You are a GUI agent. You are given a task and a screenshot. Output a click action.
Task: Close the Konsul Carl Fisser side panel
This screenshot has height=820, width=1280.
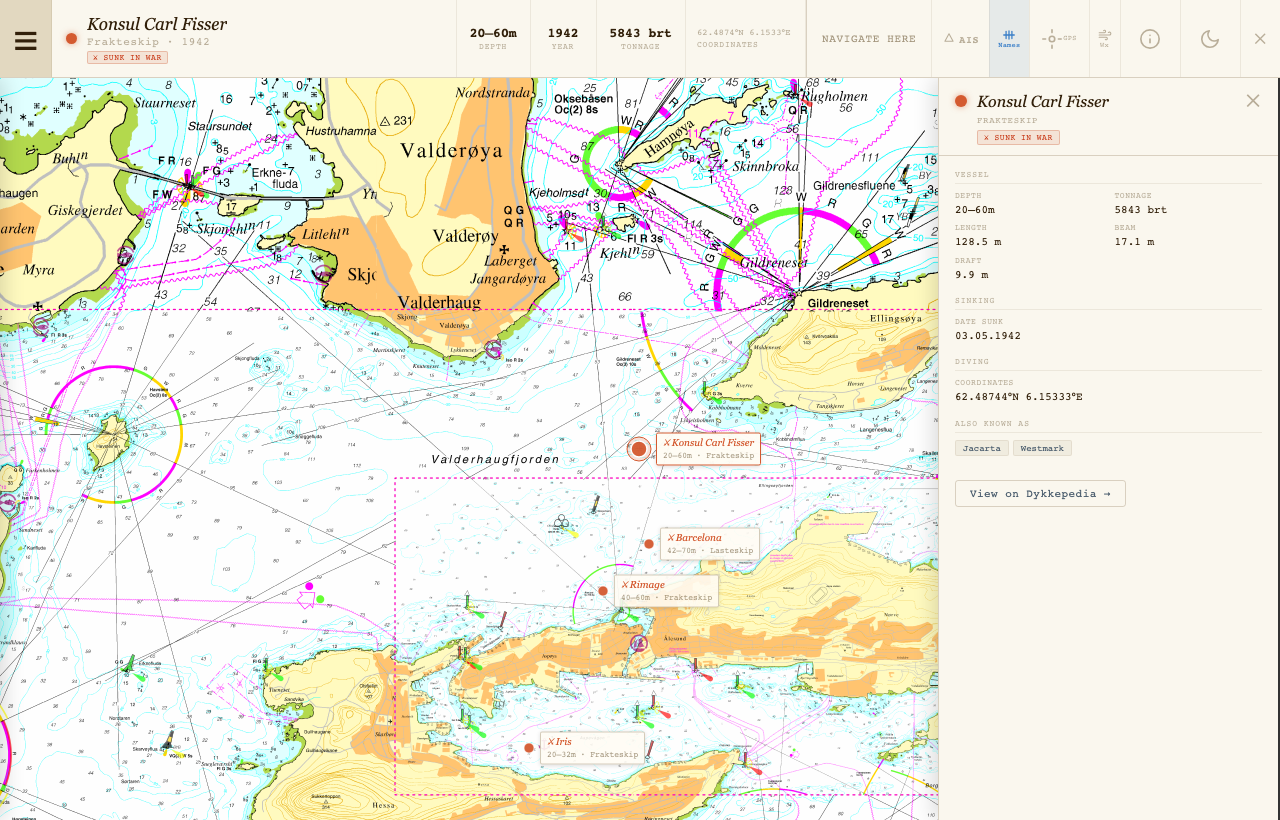click(1253, 100)
